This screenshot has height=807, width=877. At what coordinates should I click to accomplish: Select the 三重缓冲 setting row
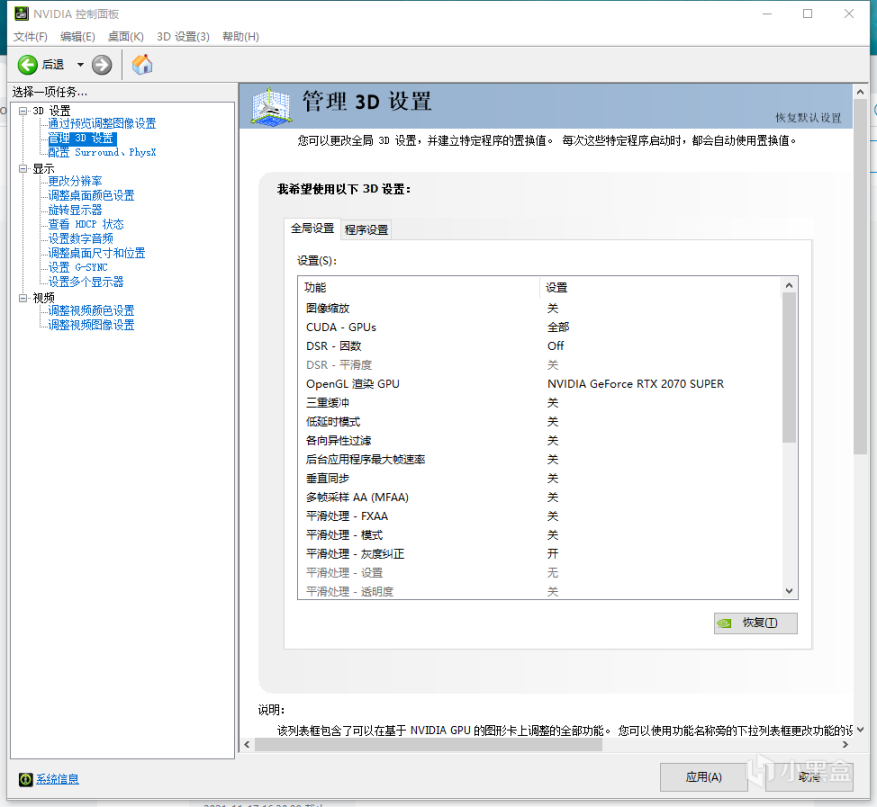[x=539, y=403]
